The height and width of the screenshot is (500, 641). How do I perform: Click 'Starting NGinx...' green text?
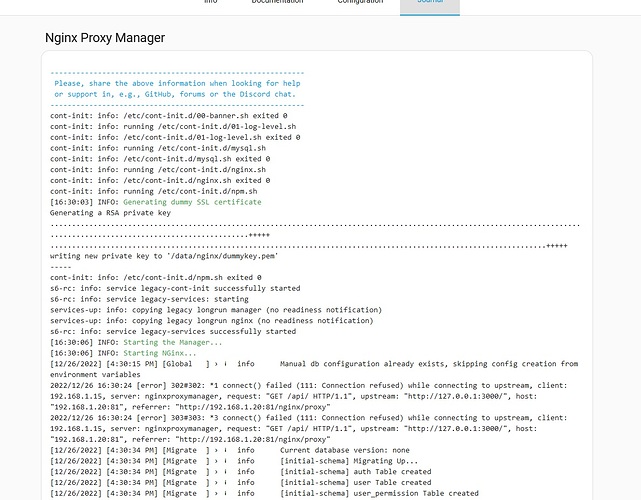[x=160, y=353]
